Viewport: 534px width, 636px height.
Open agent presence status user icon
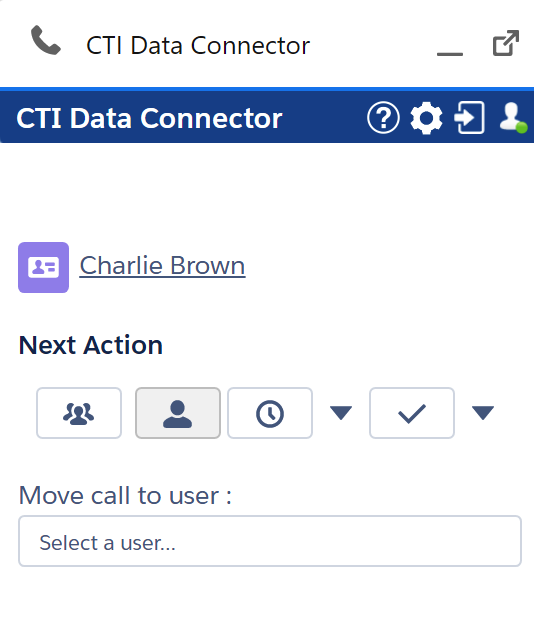513,117
